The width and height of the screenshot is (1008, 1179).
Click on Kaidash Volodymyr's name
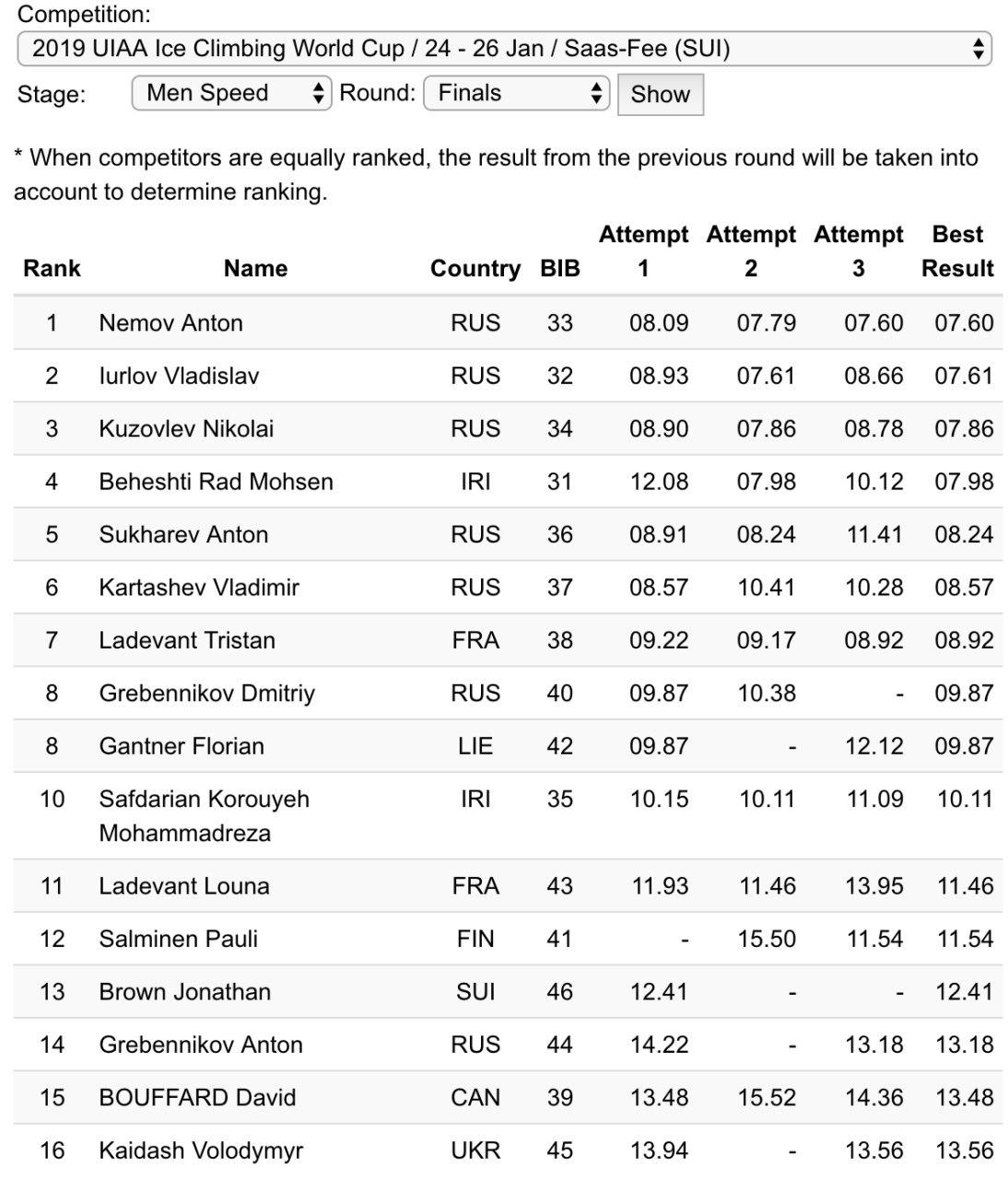point(201,1150)
